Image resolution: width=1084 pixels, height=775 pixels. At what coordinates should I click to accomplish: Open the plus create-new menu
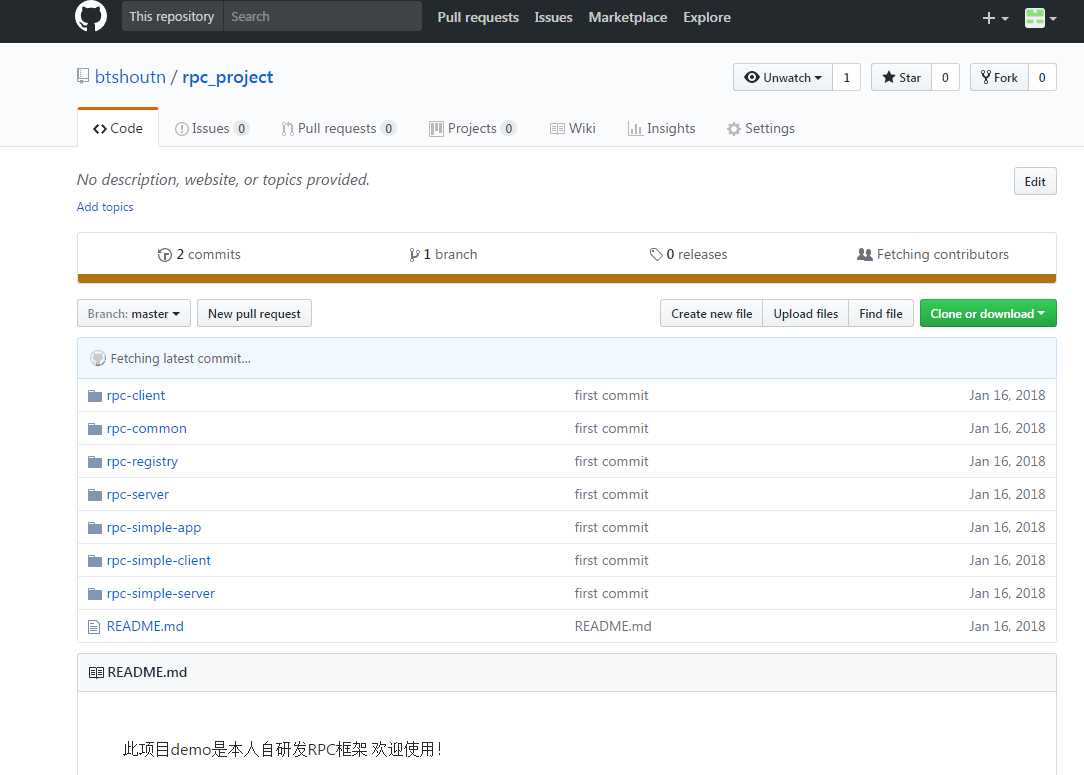[x=995, y=18]
